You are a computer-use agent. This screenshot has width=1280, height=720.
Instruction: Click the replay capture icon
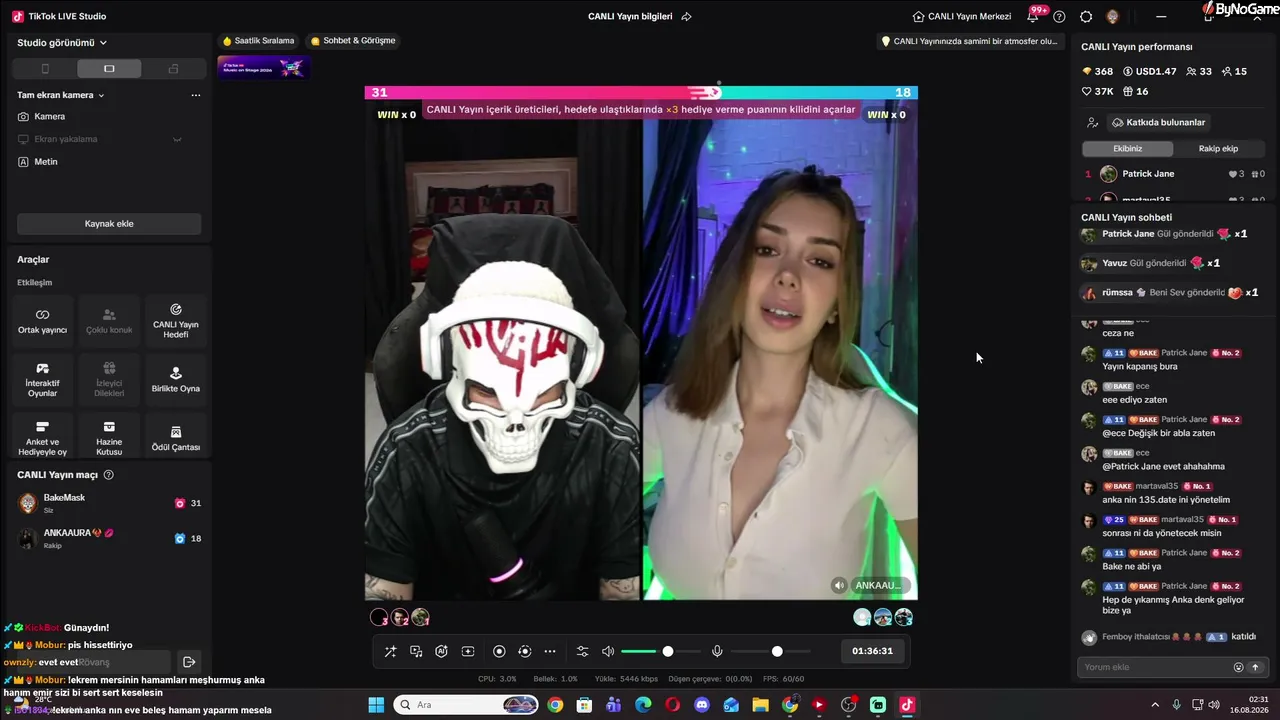pyautogui.click(x=525, y=651)
